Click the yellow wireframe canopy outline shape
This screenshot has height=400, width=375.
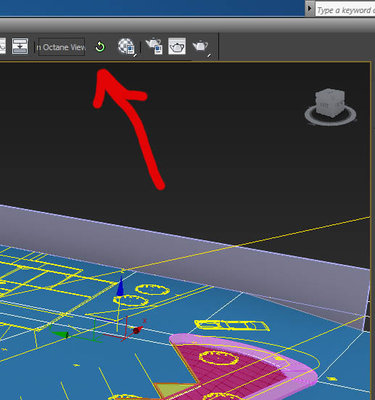(232, 325)
